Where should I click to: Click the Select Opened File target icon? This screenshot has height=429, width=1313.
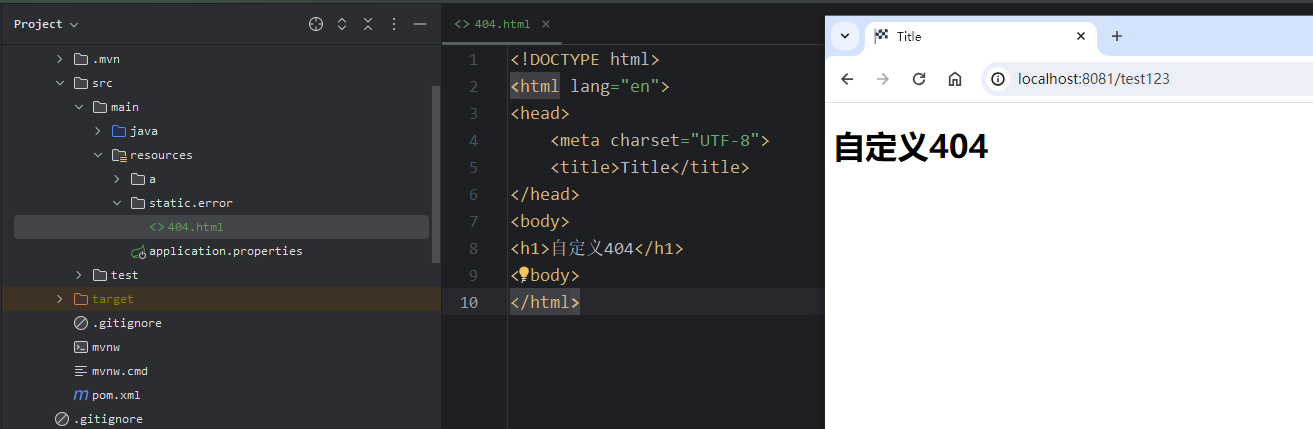click(x=316, y=24)
